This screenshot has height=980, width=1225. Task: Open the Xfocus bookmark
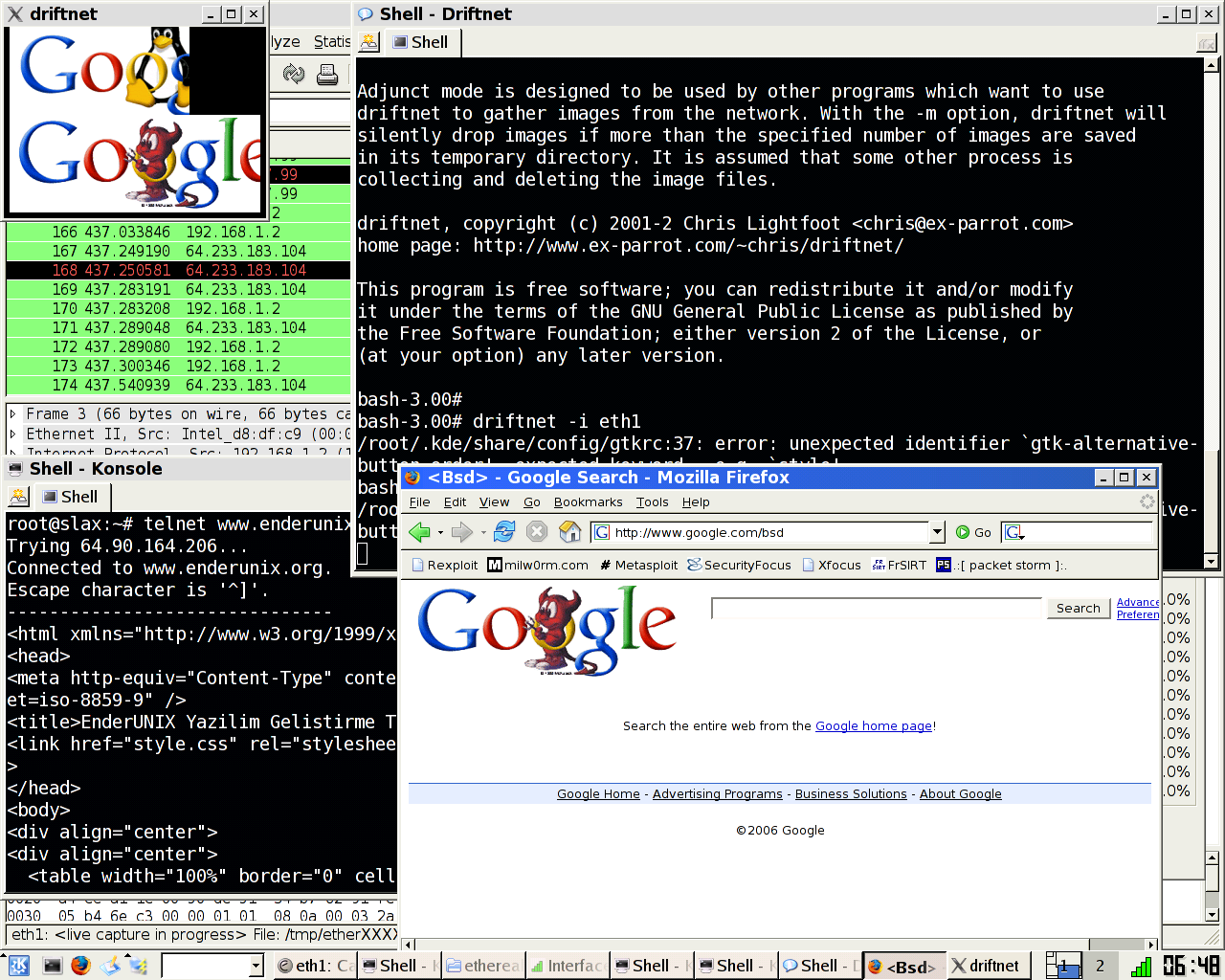point(832,565)
